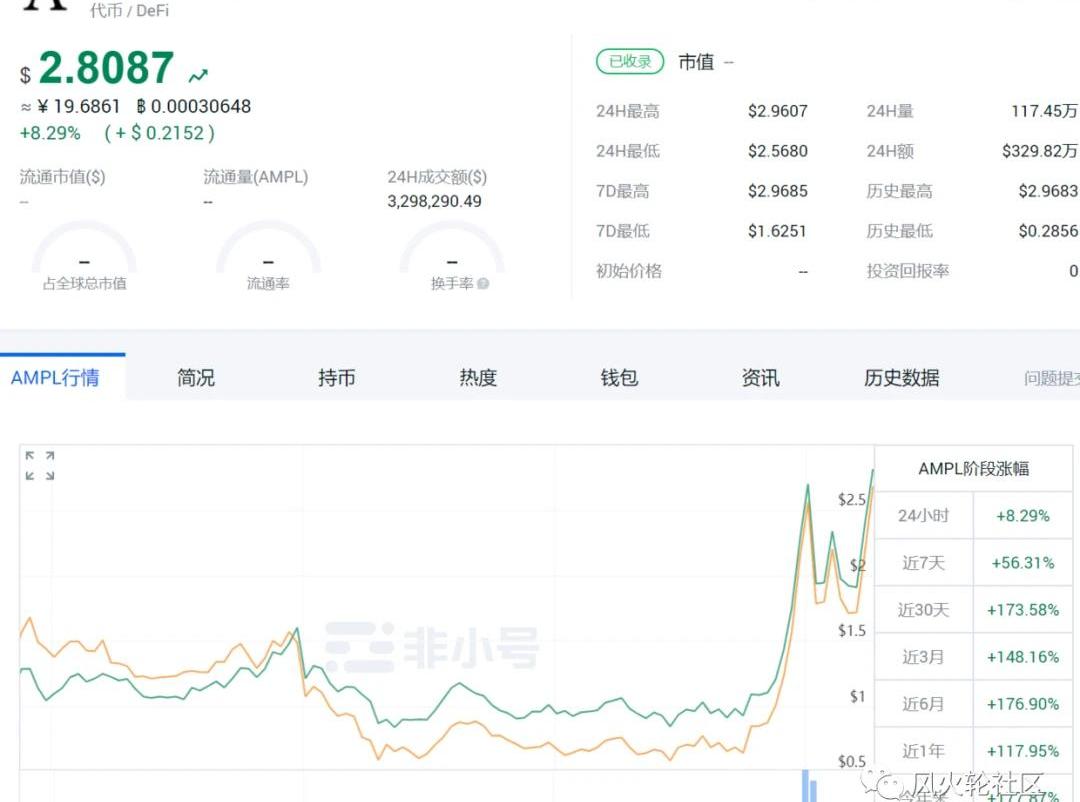Click the fullscreen expand icon on chart
Screen dimensions: 1080x802
coord(40,465)
